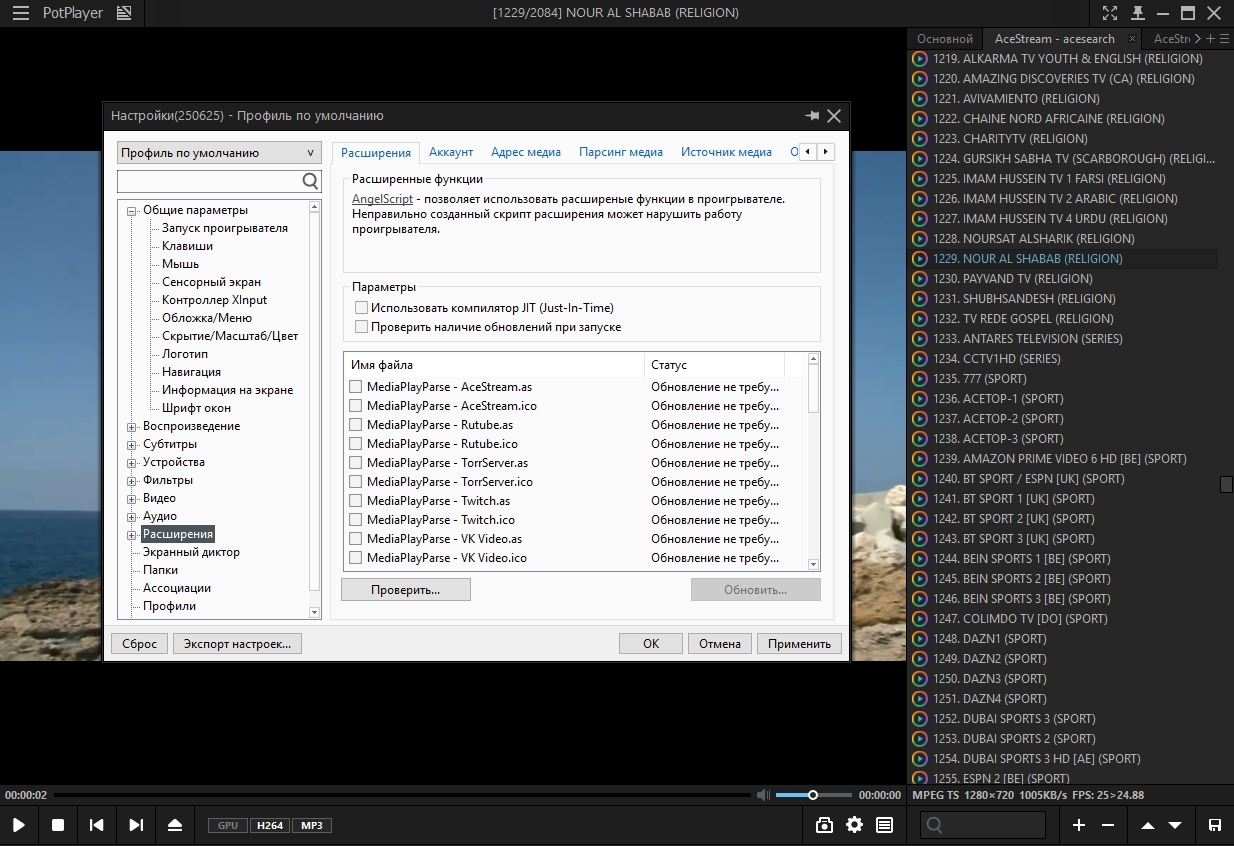Open the playlist tabs menu icon

click(1225, 39)
